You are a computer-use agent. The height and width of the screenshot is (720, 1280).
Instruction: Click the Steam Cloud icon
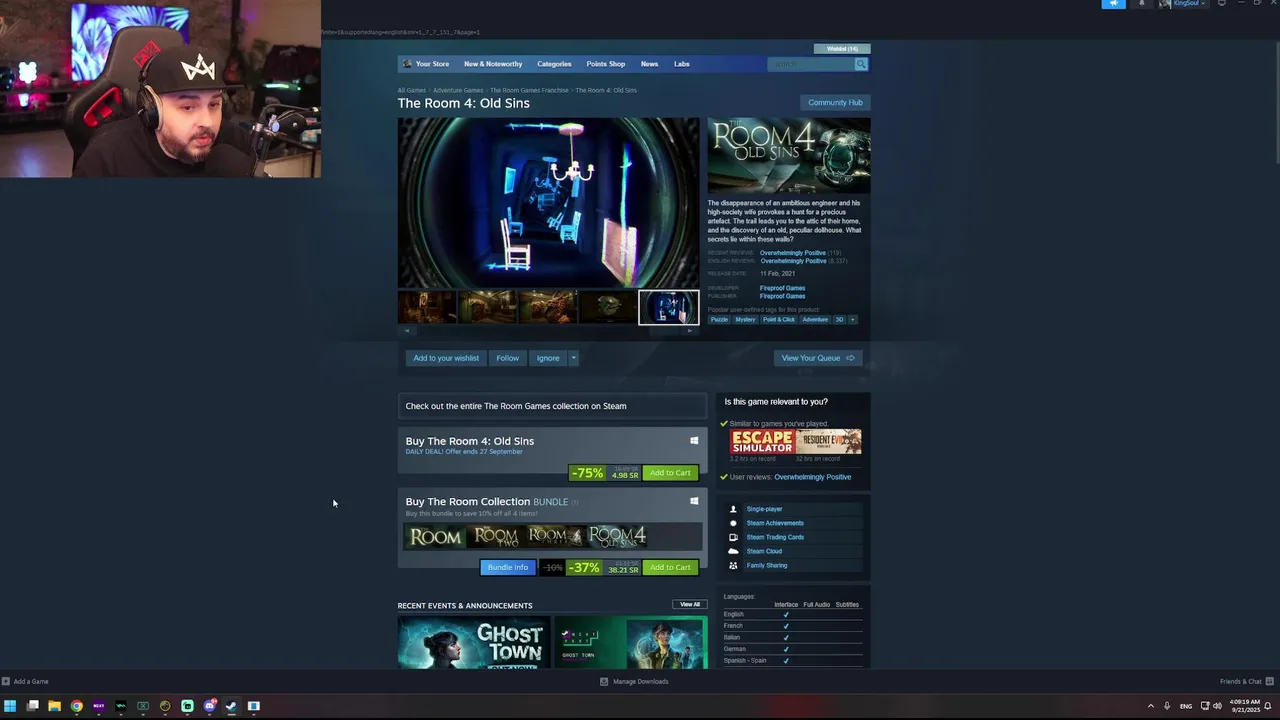[733, 551]
